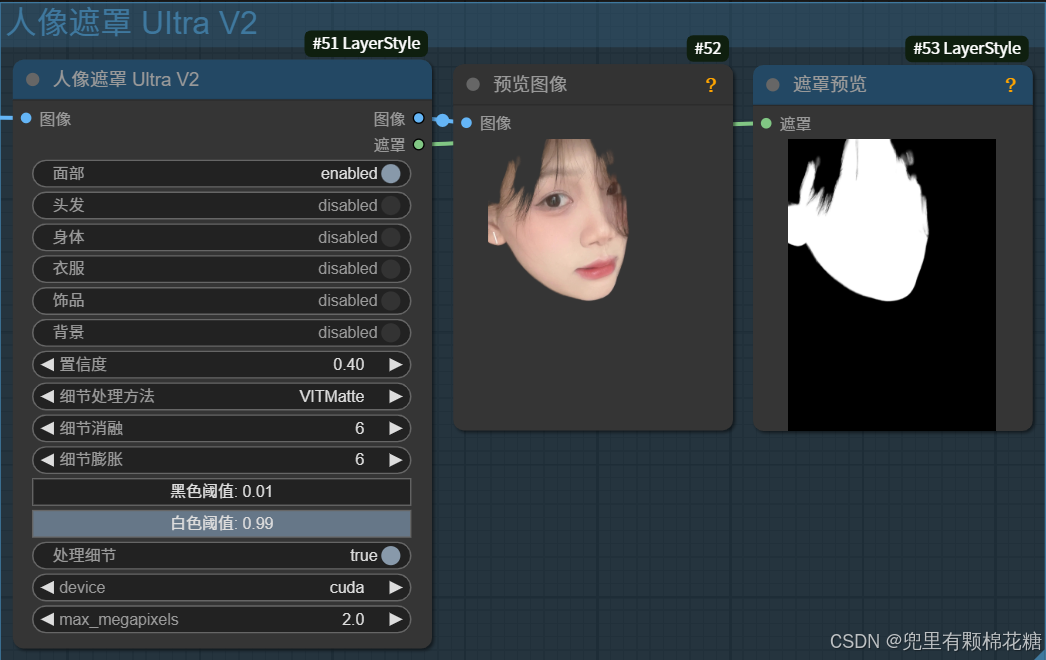The width and height of the screenshot is (1046, 660).
Task: Enable the 衣服 (clothes) toggle
Action: (390, 269)
